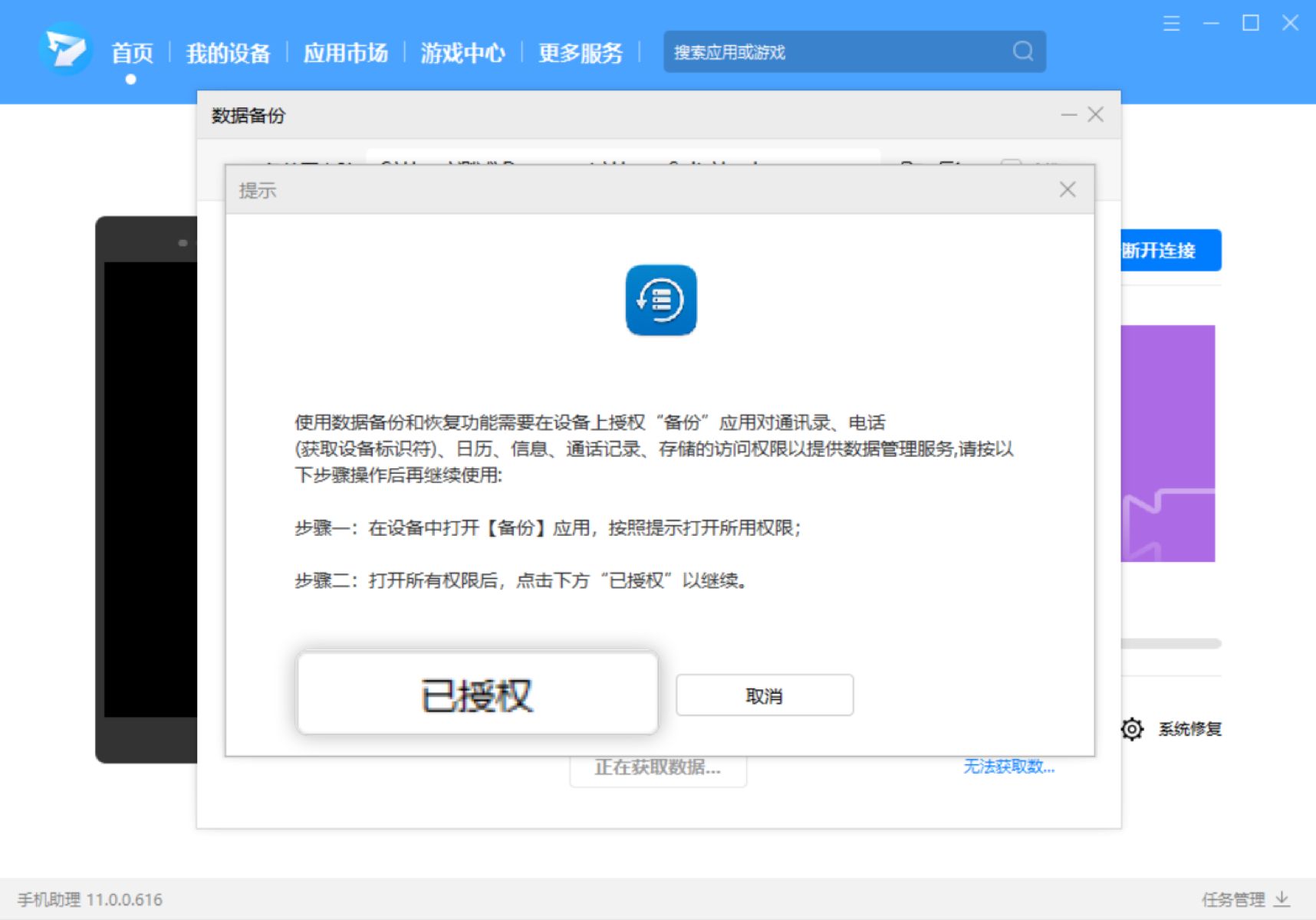Switch to the 我的设备 tab
1316x920 pixels.
coord(228,53)
